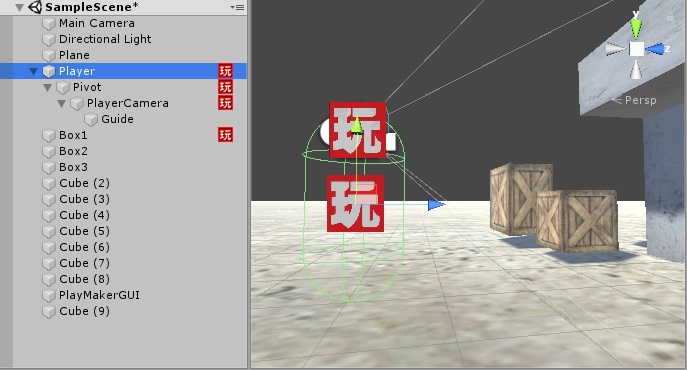Click the Cube (7) cube icon
The image size is (687, 370).
(49, 263)
